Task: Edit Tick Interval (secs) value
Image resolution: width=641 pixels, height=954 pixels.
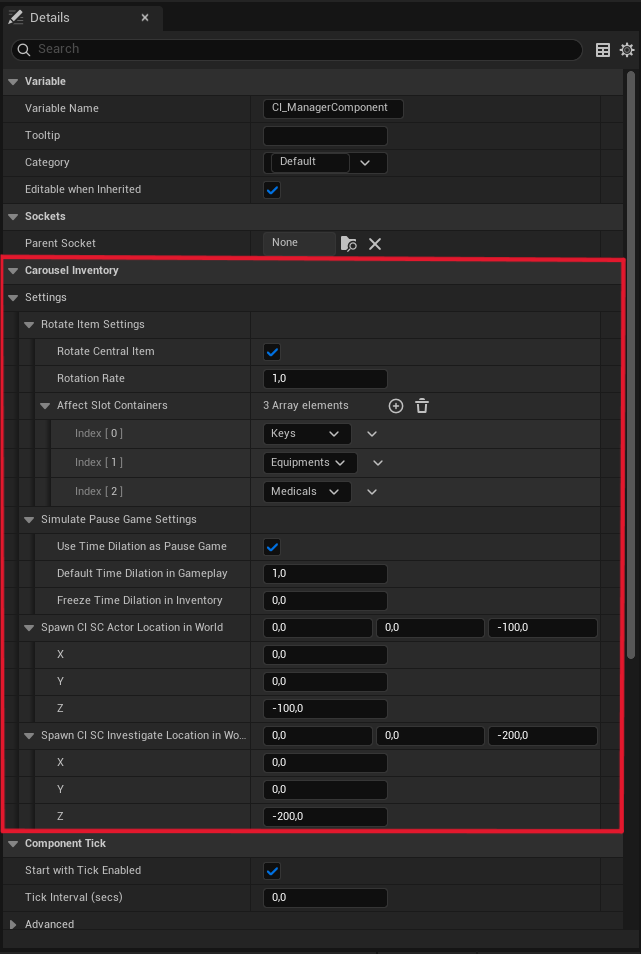Action: click(325, 897)
